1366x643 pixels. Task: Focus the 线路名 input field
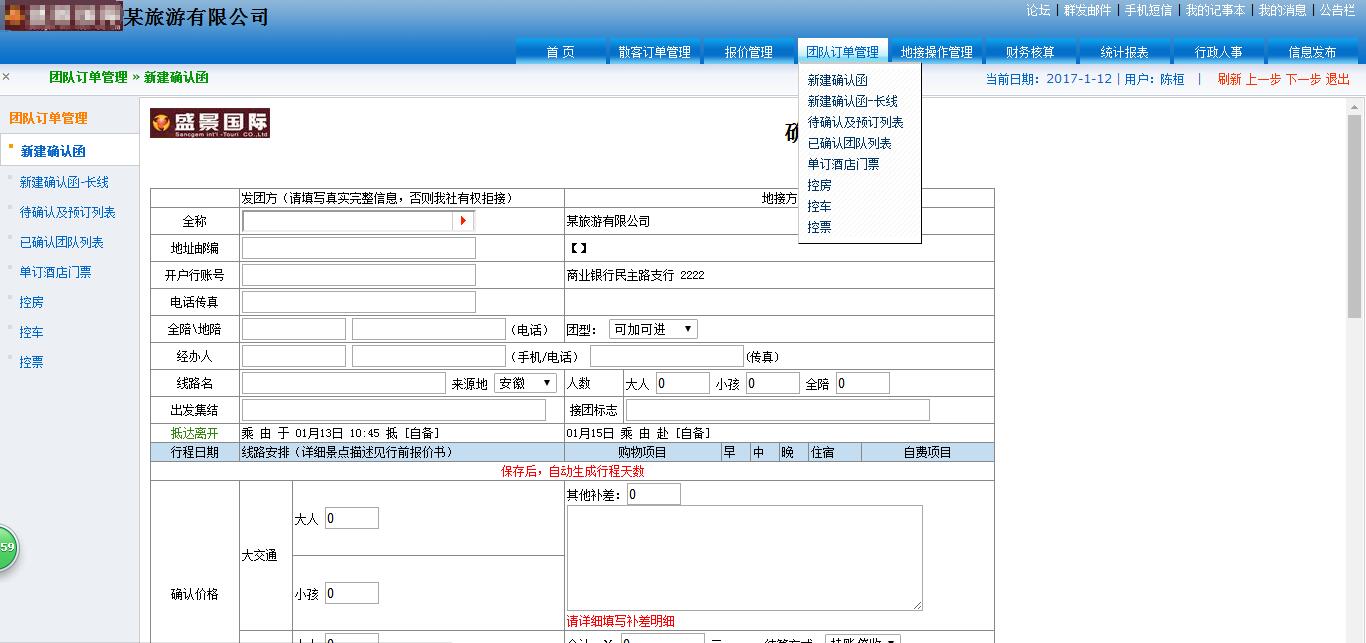[x=344, y=383]
